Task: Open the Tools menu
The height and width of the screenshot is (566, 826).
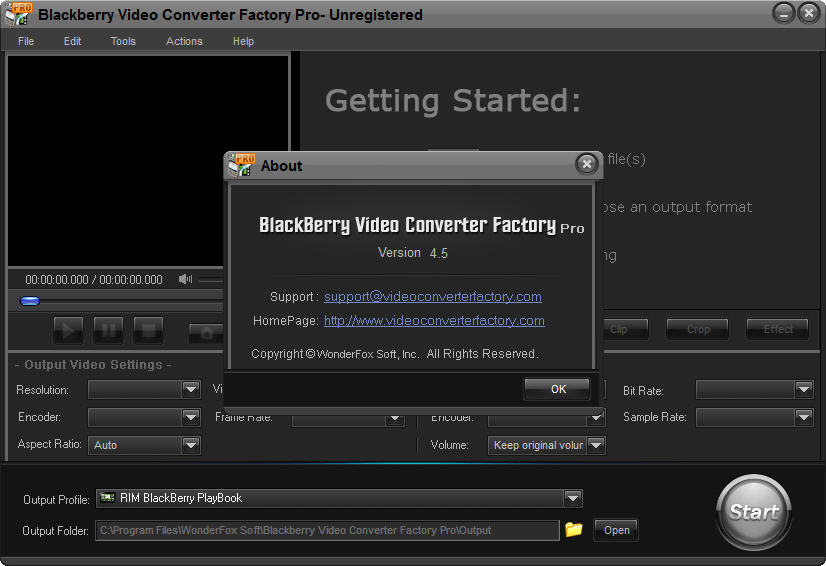Action: pyautogui.click(x=123, y=41)
